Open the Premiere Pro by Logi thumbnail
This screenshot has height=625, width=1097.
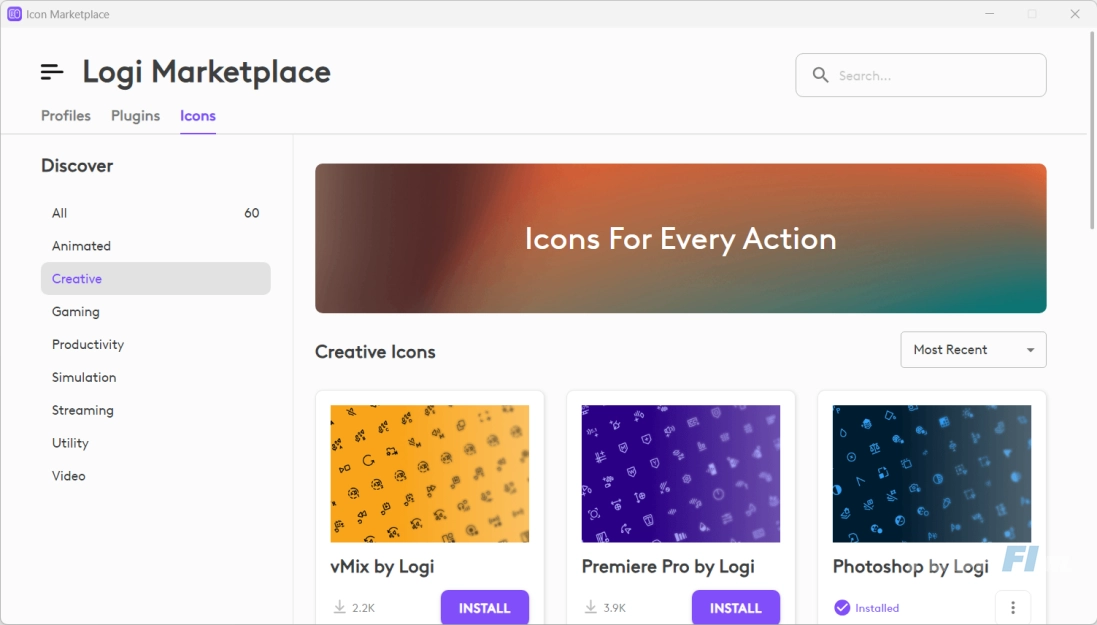(x=681, y=473)
